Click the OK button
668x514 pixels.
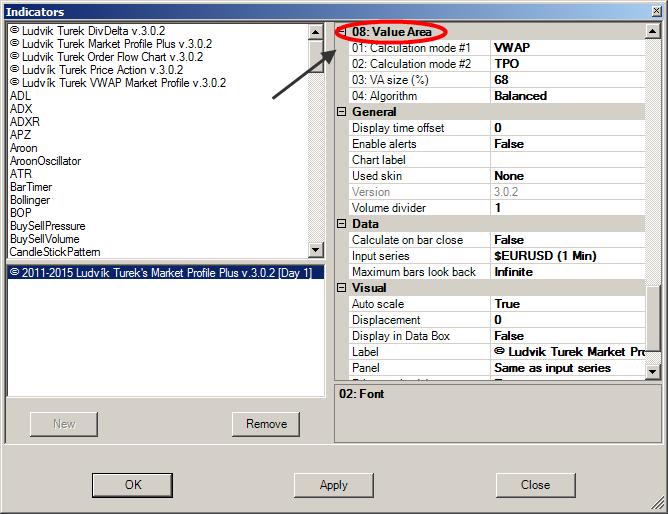(x=132, y=485)
